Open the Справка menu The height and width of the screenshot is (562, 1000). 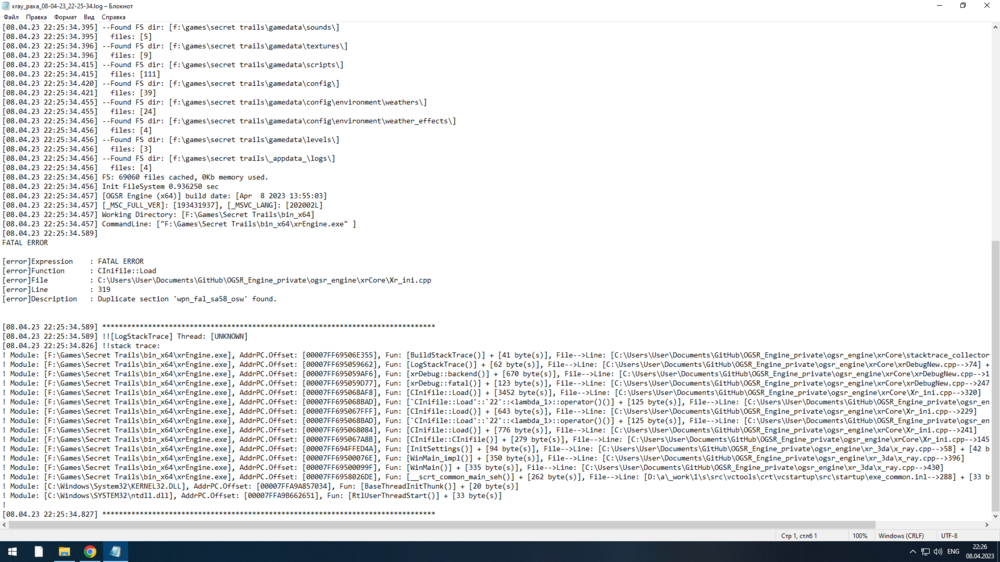[114, 17]
